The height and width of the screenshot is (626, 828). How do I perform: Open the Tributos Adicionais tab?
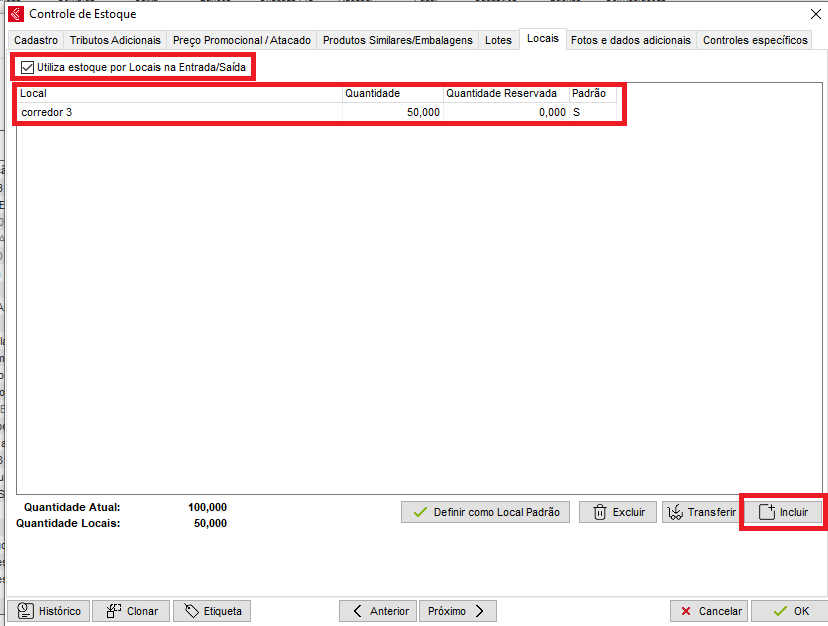[x=115, y=40]
